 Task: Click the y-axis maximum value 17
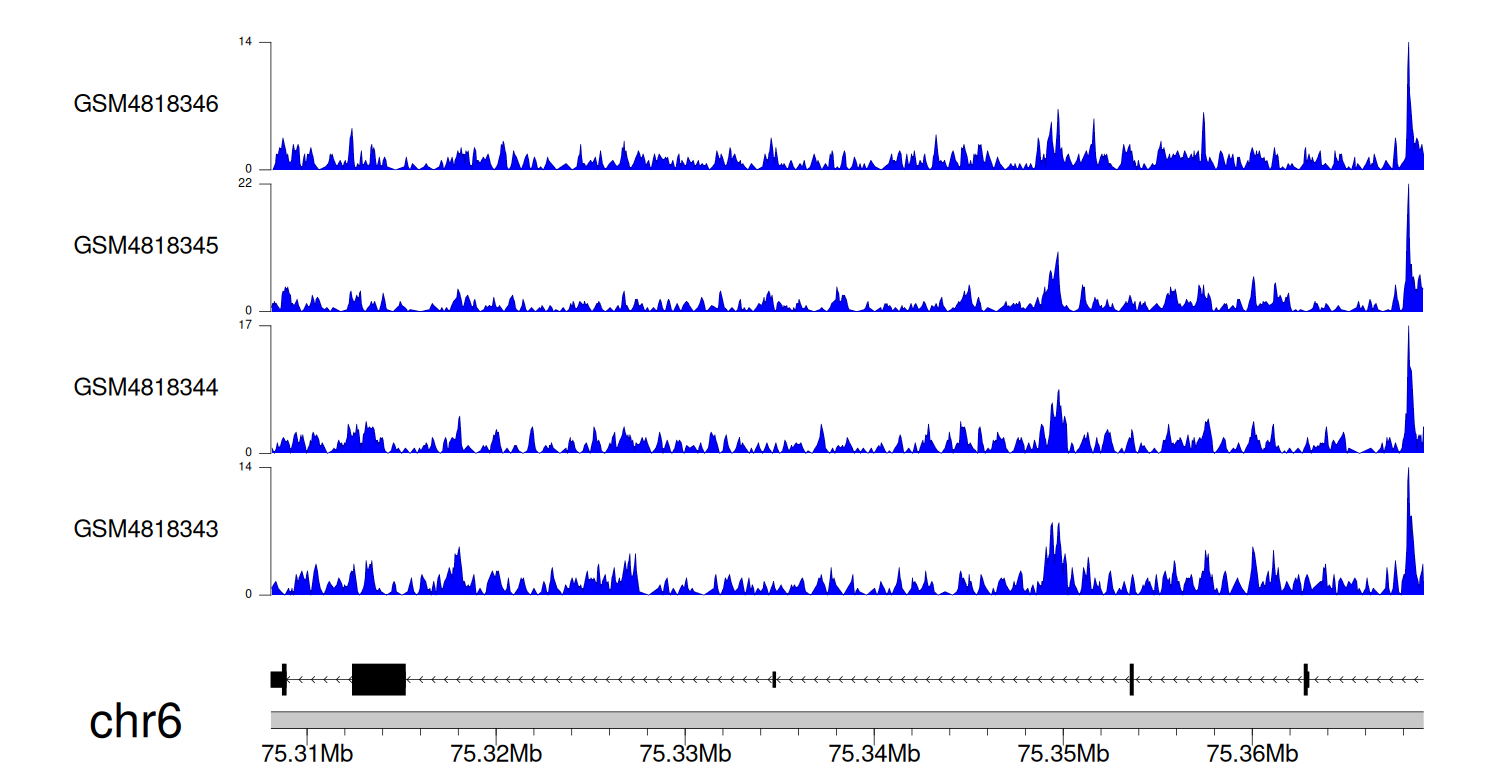244,325
